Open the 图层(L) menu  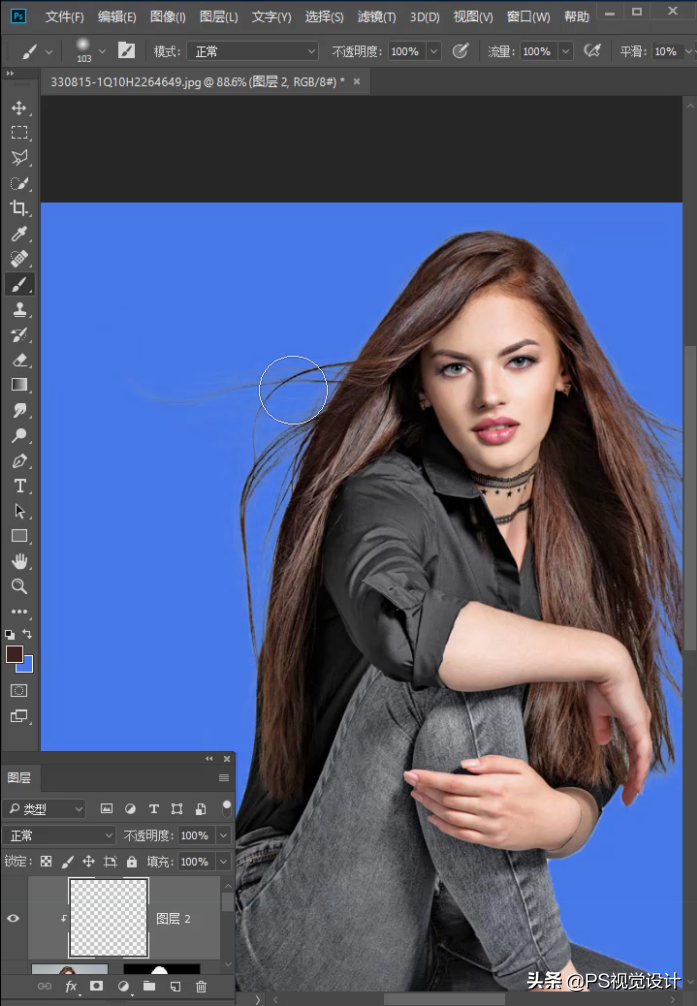[x=219, y=17]
